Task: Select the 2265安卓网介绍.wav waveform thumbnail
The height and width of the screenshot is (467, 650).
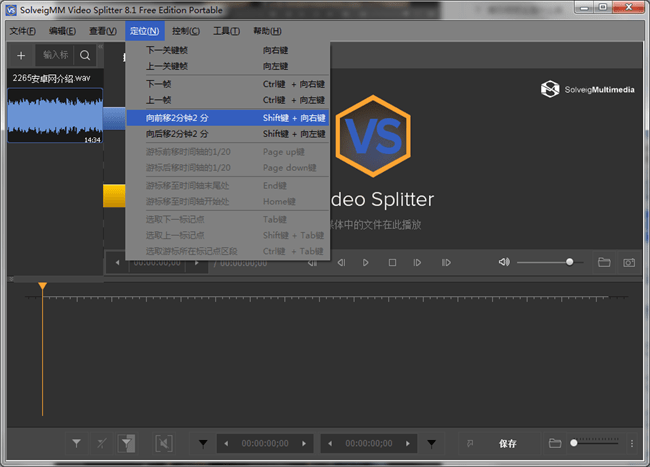Action: [x=55, y=116]
